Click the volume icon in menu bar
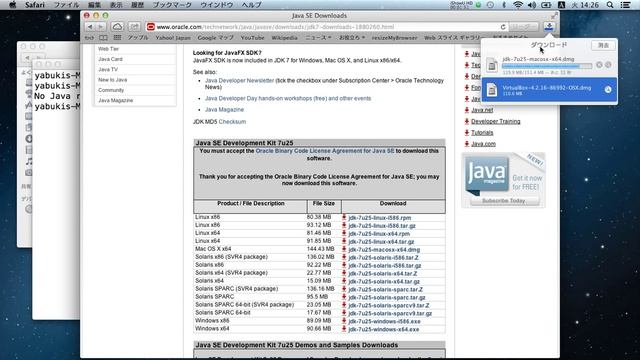The height and width of the screenshot is (360, 640). coord(531,5)
